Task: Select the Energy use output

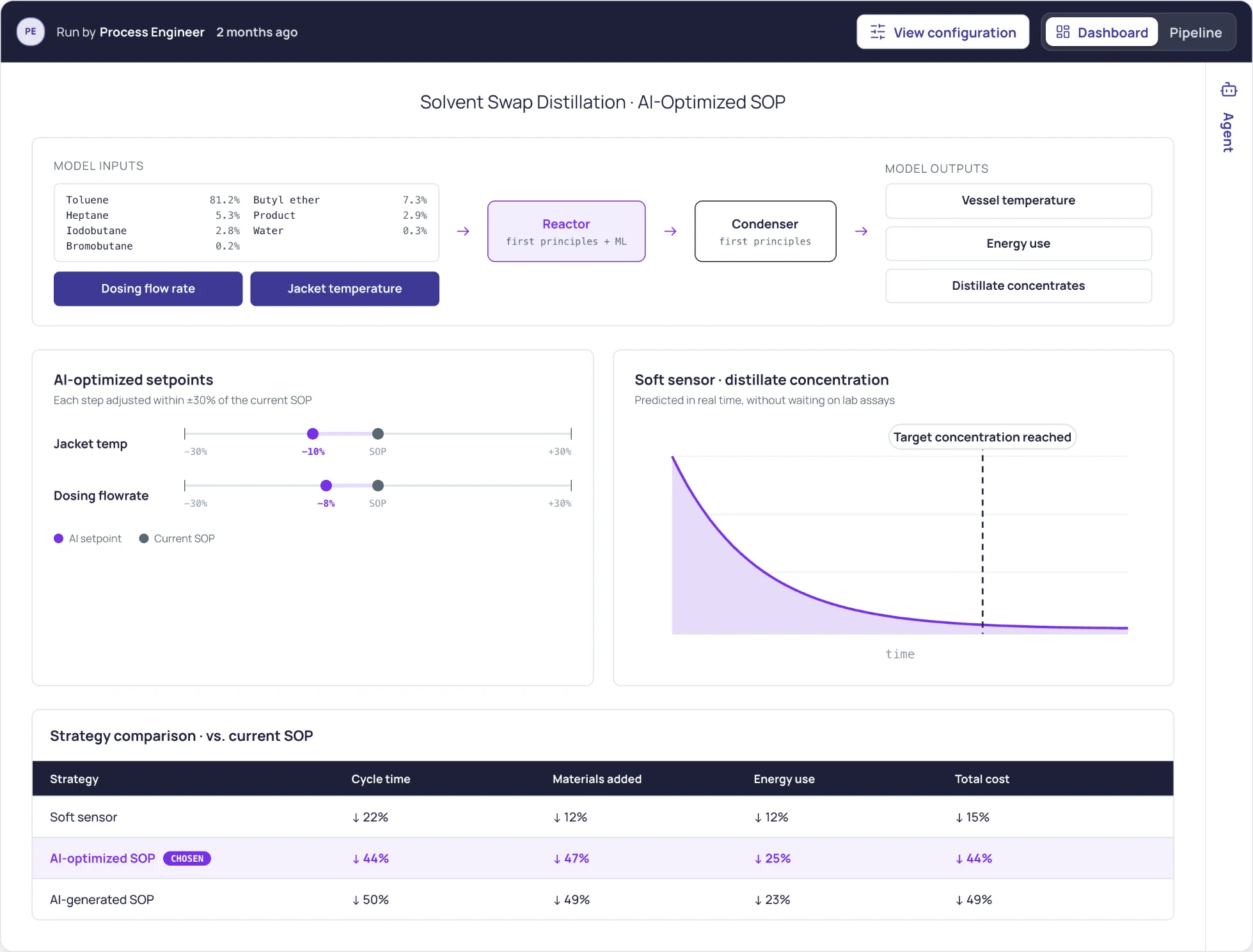Action: click(1018, 243)
